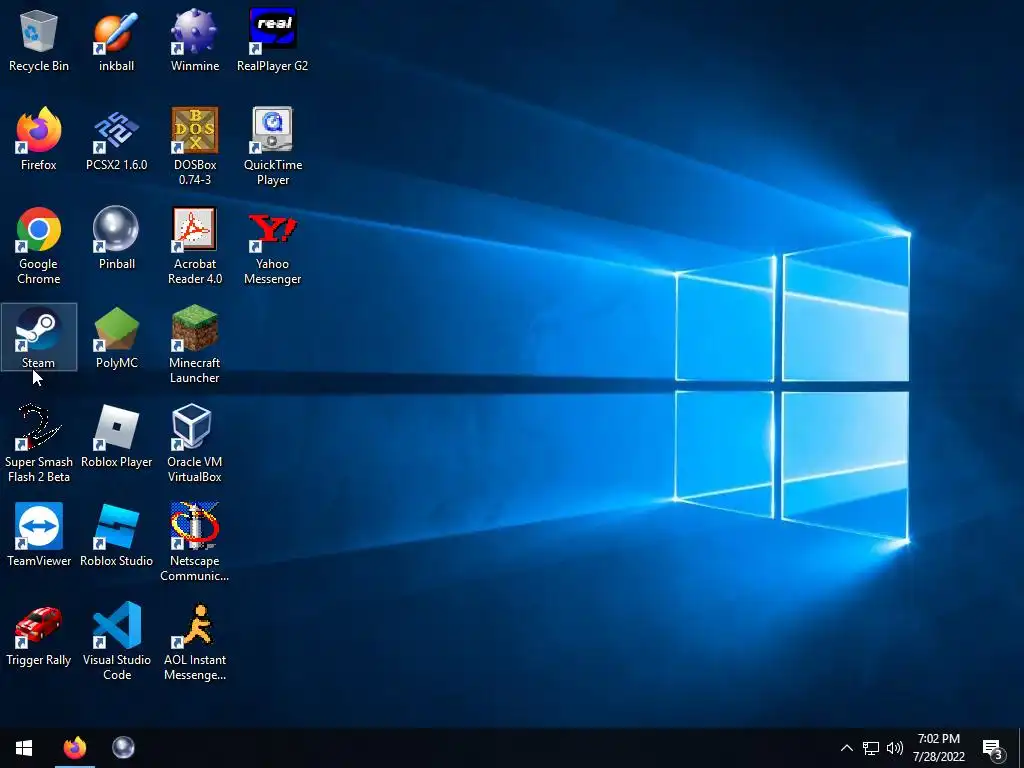Open the Windows Start menu
This screenshot has width=1024, height=768.
click(x=24, y=748)
